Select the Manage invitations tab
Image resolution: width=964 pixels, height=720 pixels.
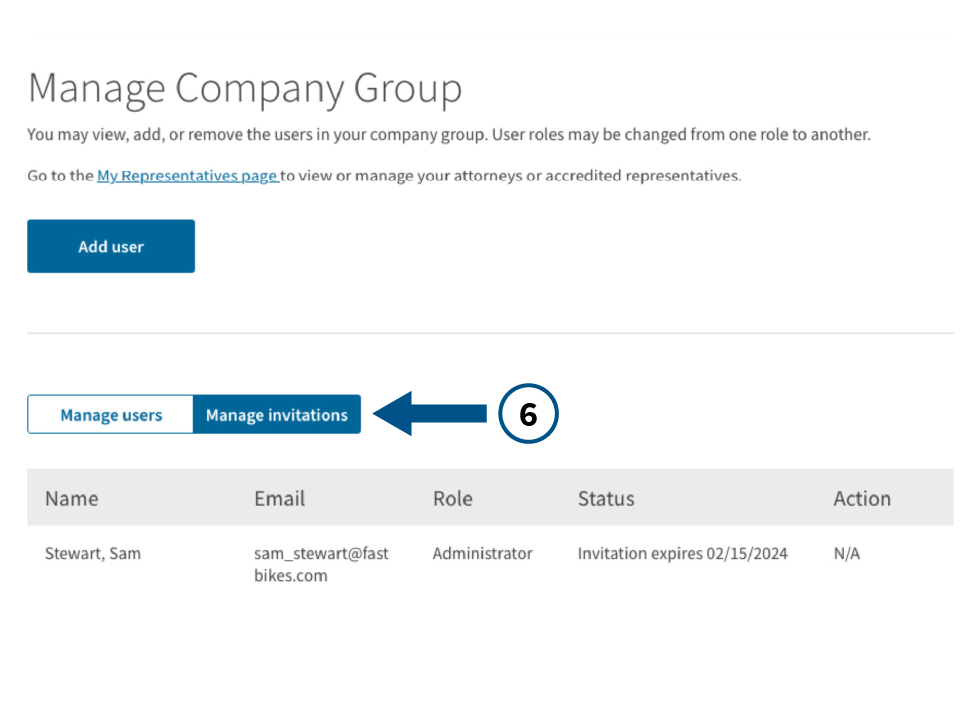pyautogui.click(x=277, y=415)
